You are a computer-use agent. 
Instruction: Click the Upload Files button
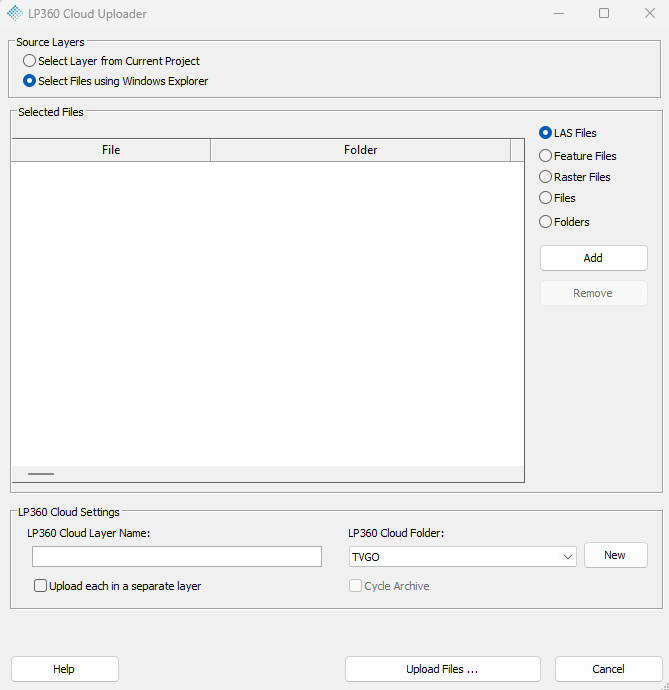coord(443,669)
